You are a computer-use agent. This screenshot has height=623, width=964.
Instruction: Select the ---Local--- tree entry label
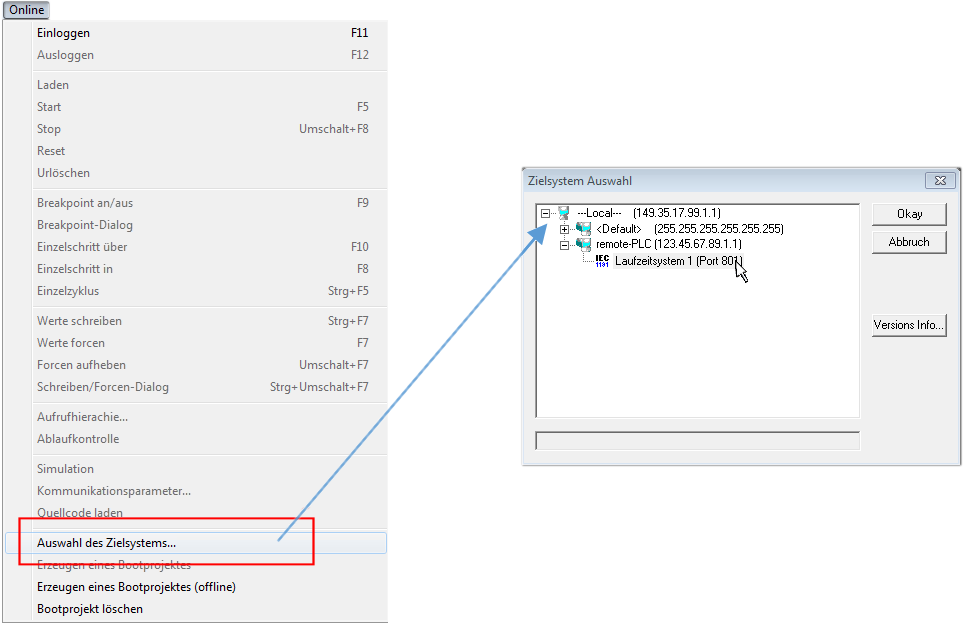pos(600,213)
